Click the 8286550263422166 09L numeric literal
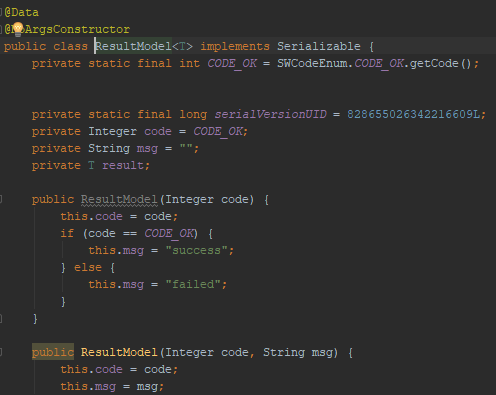The width and height of the screenshot is (496, 395). click(x=413, y=114)
